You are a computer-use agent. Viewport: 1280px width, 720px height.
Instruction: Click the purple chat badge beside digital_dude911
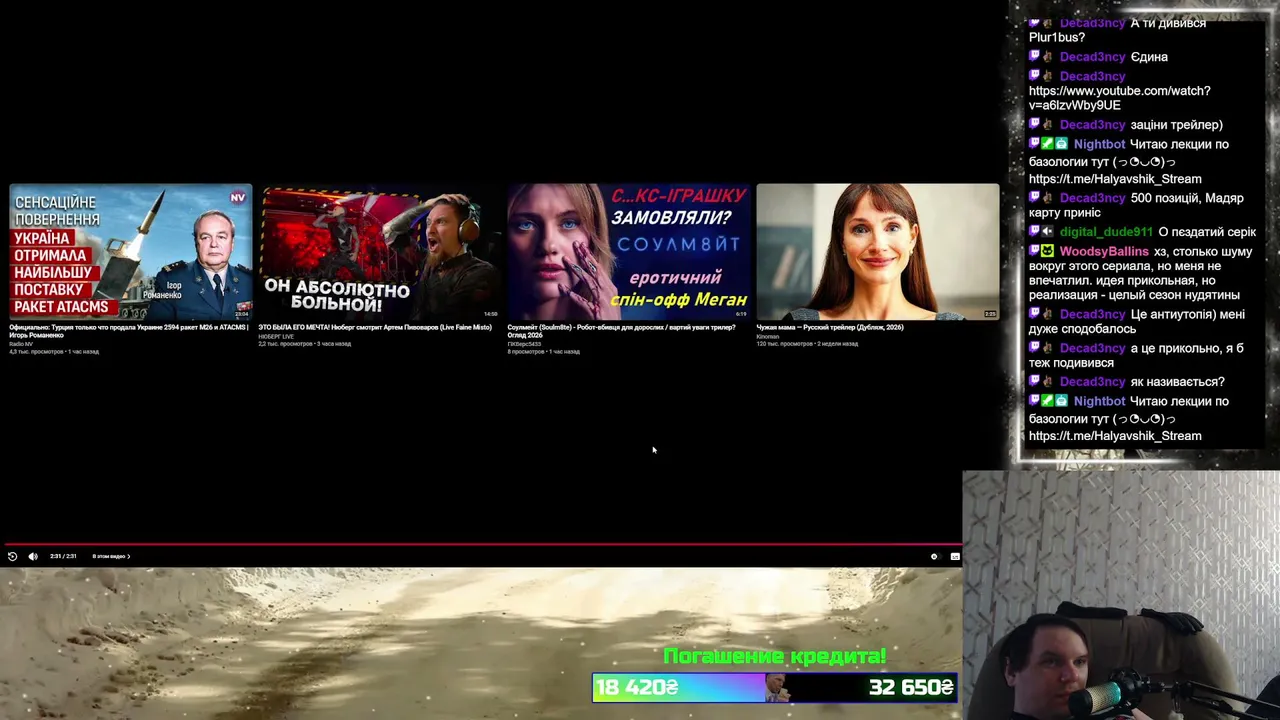pos(1035,232)
